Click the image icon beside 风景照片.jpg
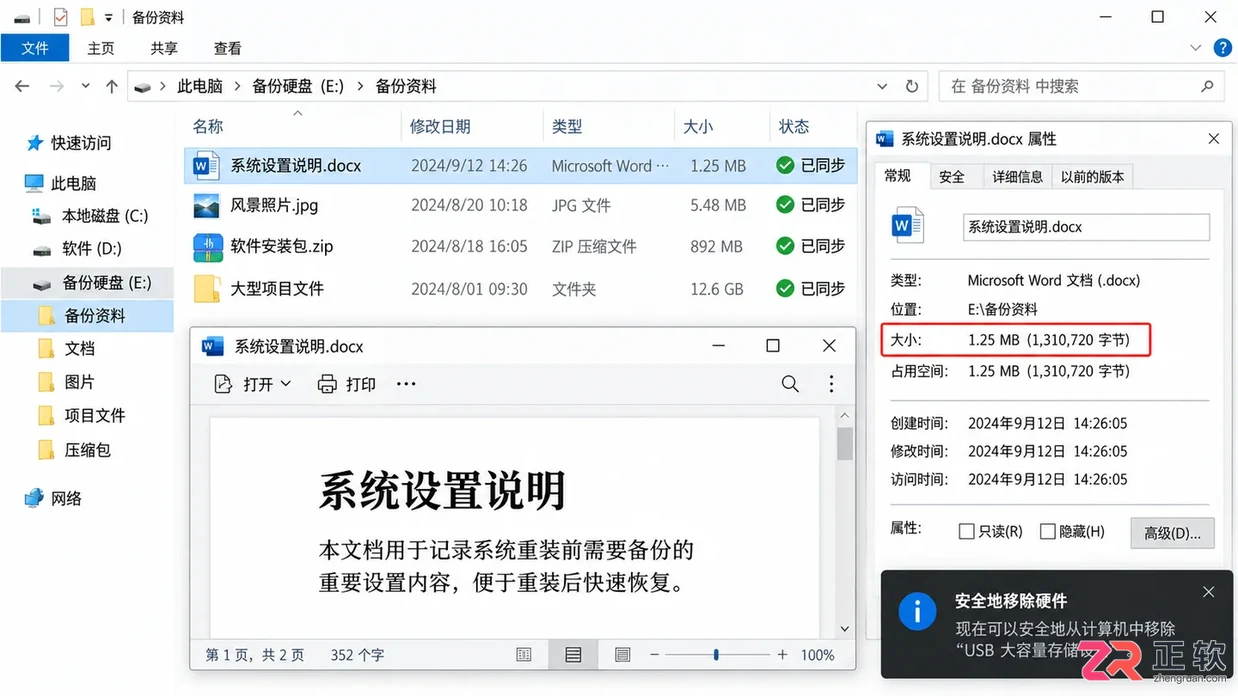The height and width of the screenshot is (696, 1238). 206,205
